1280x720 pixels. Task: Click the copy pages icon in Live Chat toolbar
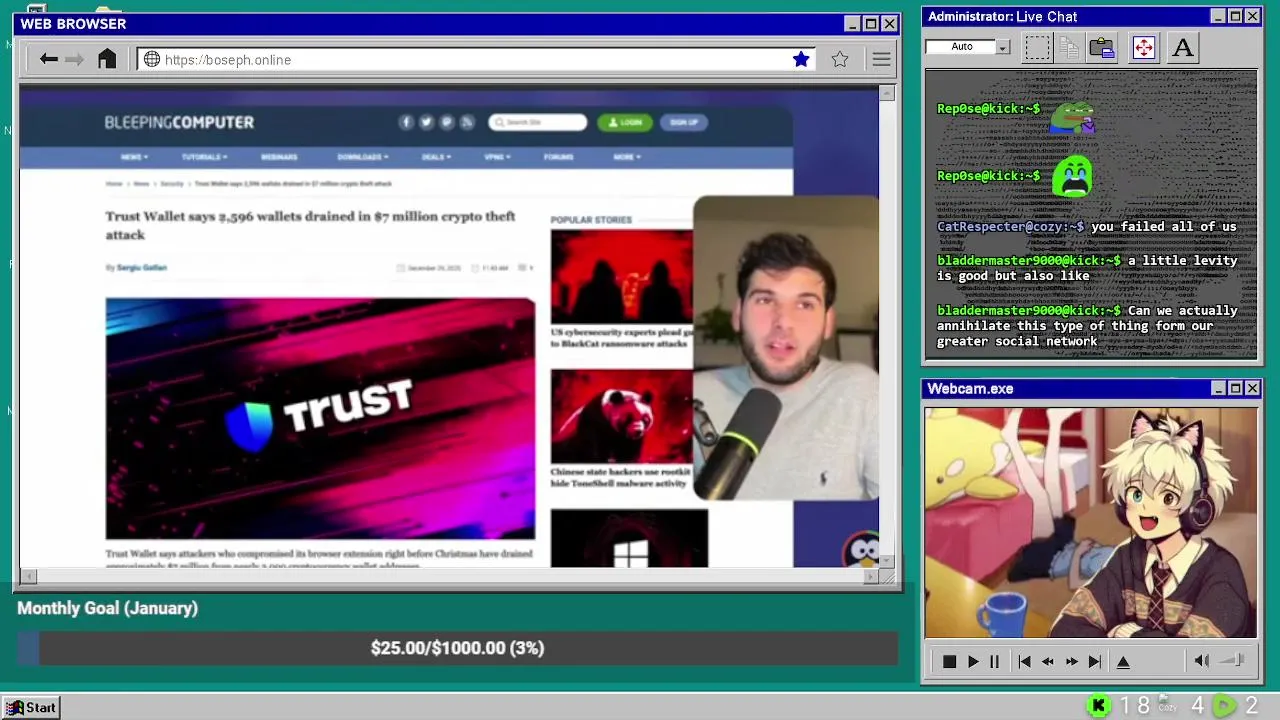(1069, 47)
